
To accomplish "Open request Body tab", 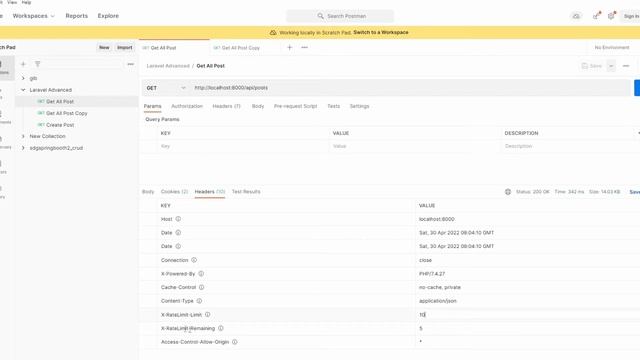I will pos(258,106).
